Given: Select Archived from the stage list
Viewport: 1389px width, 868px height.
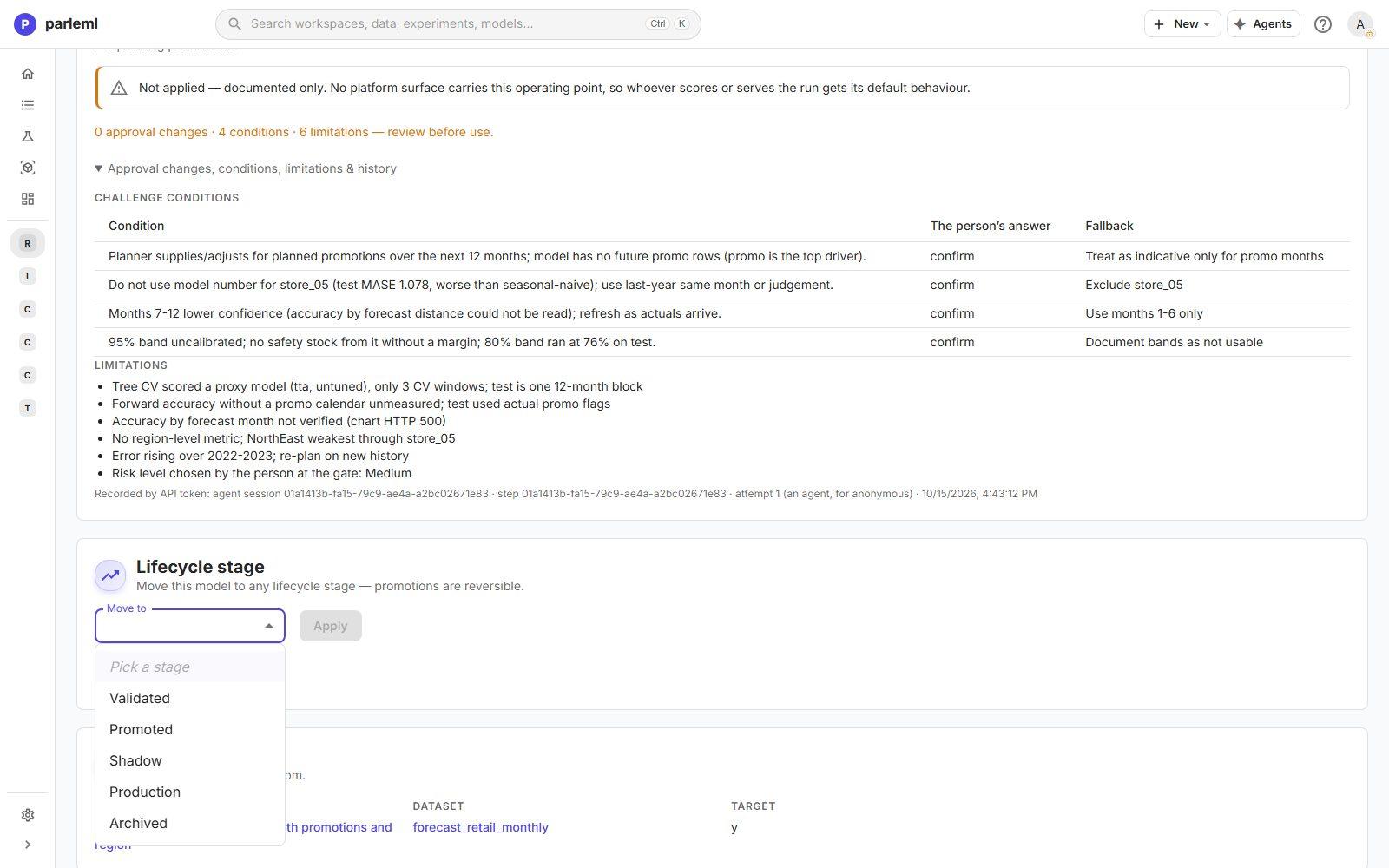Looking at the screenshot, I should point(190,823).
